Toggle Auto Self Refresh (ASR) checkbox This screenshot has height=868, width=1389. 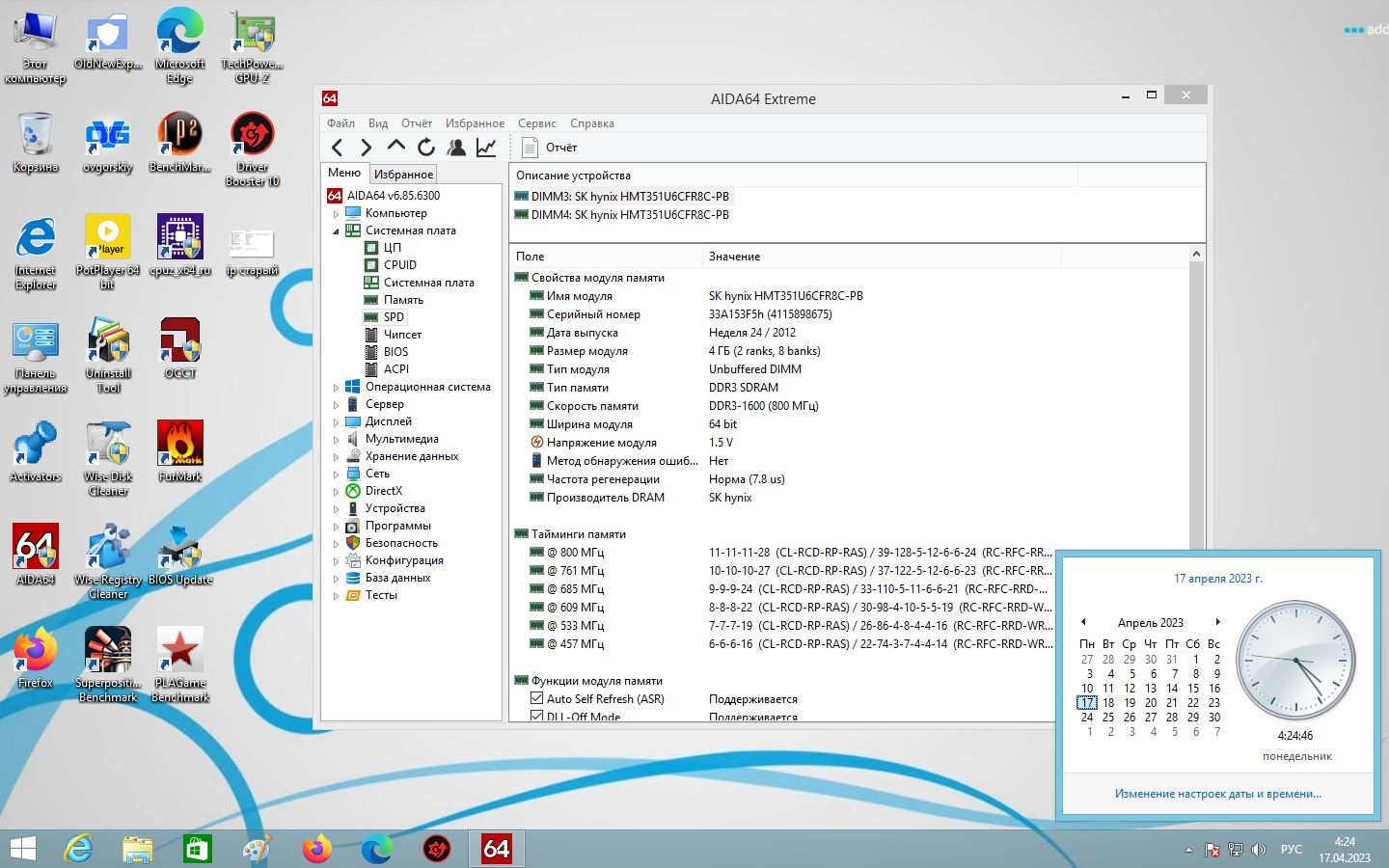tap(536, 698)
